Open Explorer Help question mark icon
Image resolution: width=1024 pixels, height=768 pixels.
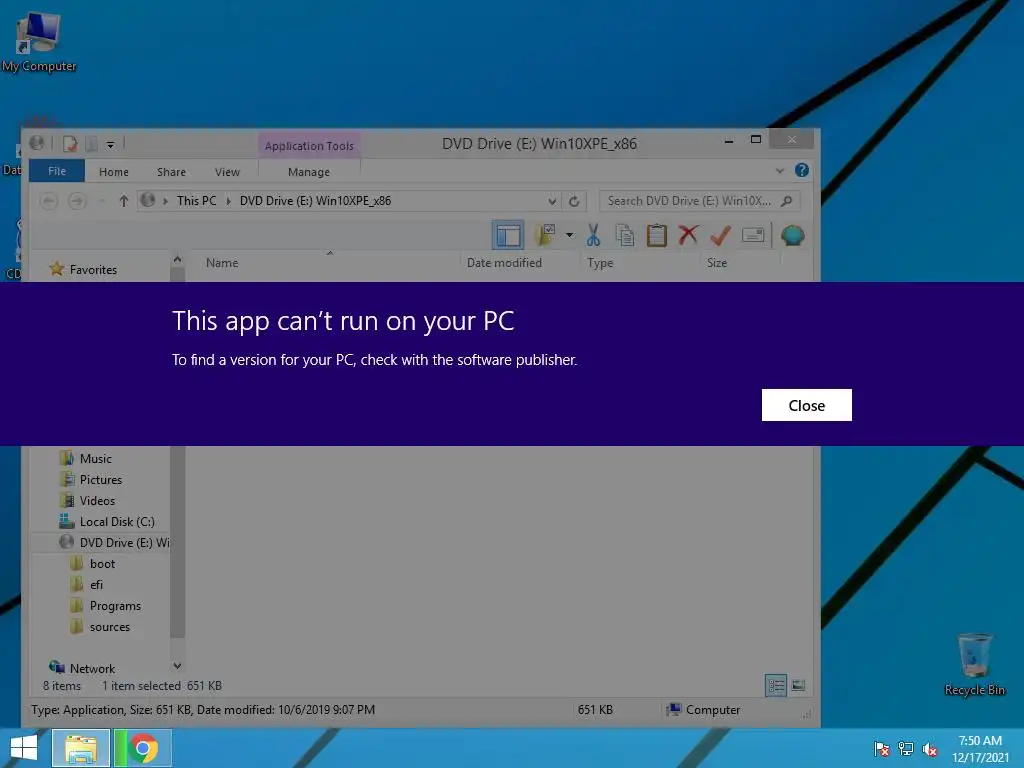pos(802,170)
